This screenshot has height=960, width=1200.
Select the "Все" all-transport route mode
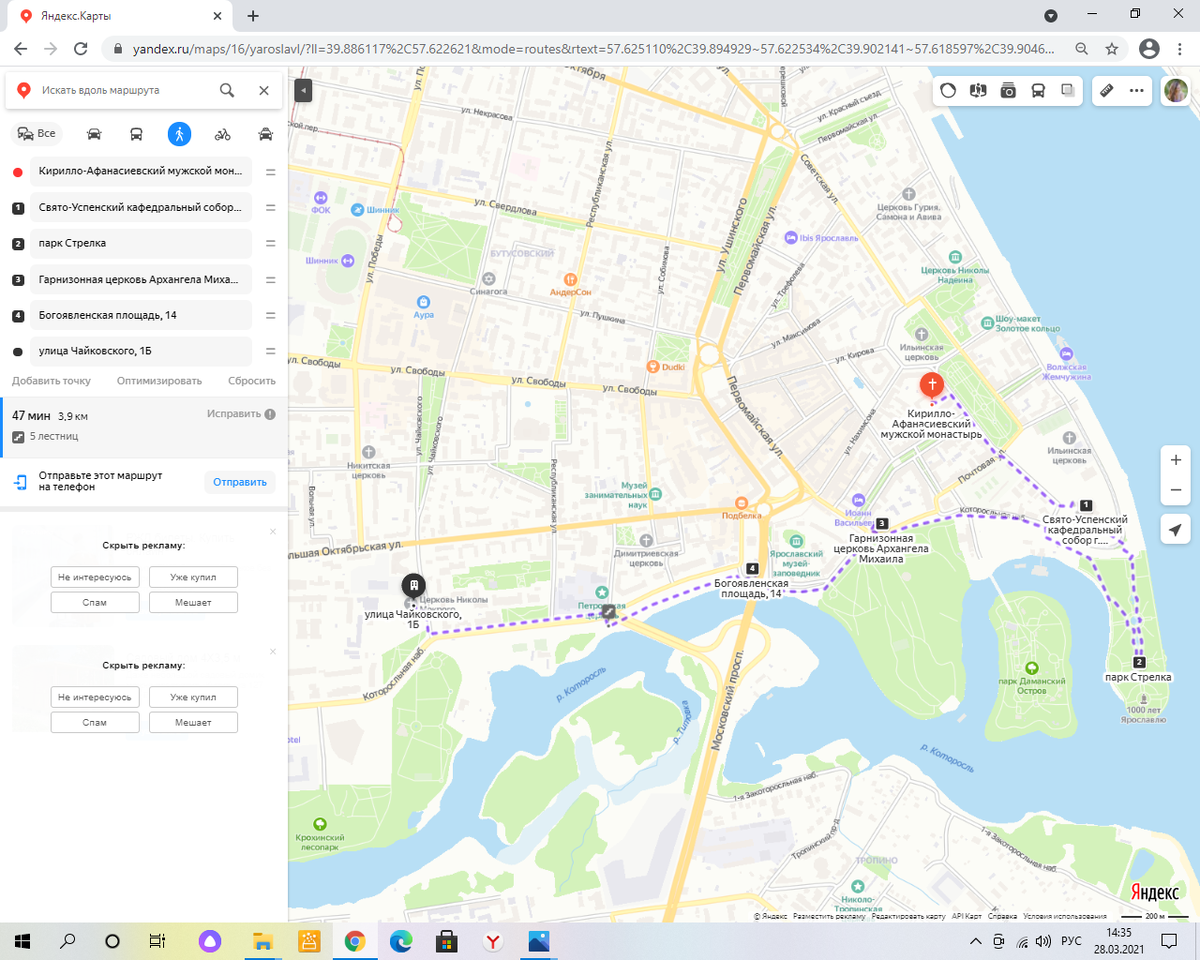point(36,134)
